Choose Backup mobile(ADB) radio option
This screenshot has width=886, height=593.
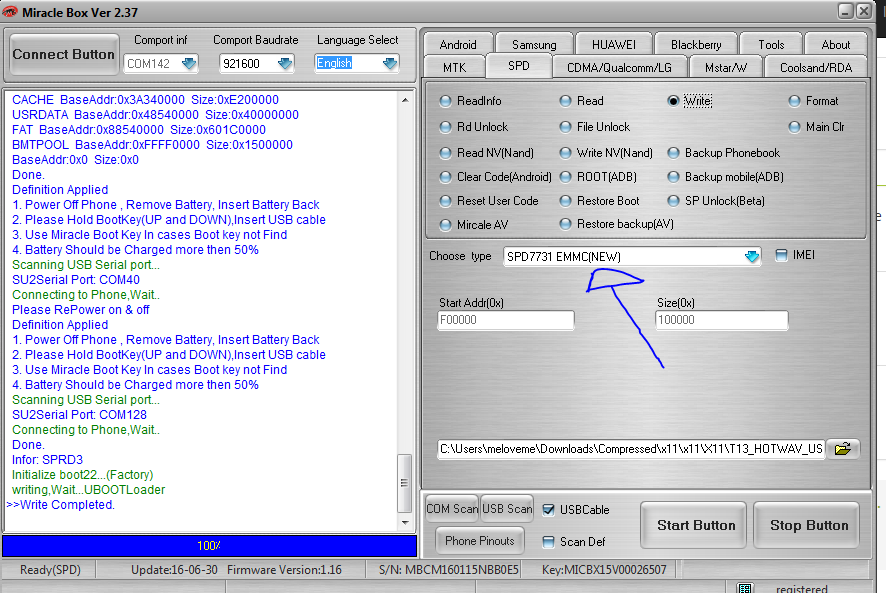coord(673,177)
